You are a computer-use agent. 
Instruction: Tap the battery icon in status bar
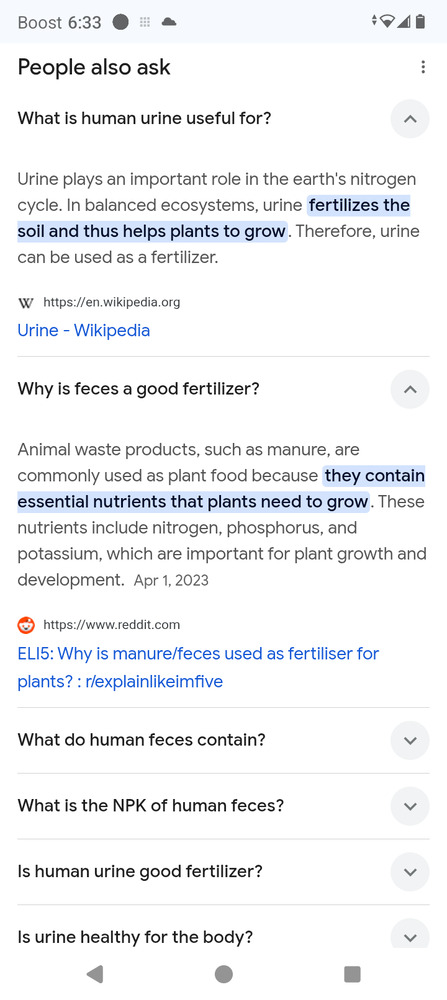click(x=420, y=22)
